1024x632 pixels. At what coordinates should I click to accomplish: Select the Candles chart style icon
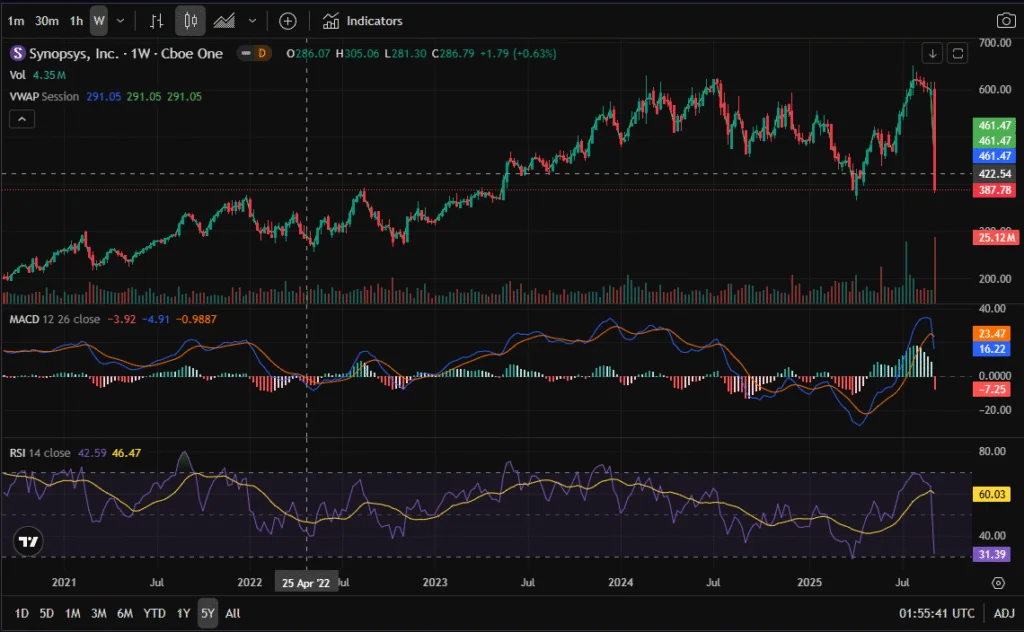click(191, 20)
